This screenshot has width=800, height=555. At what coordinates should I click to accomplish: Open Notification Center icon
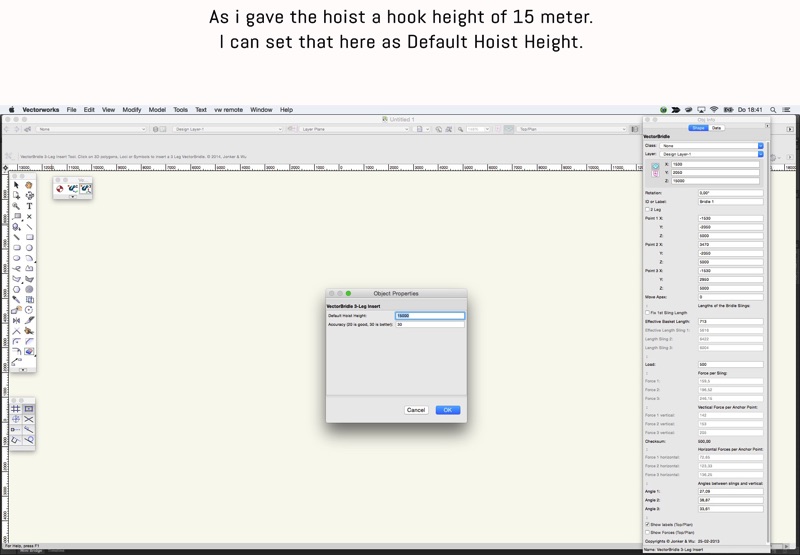[x=787, y=110]
